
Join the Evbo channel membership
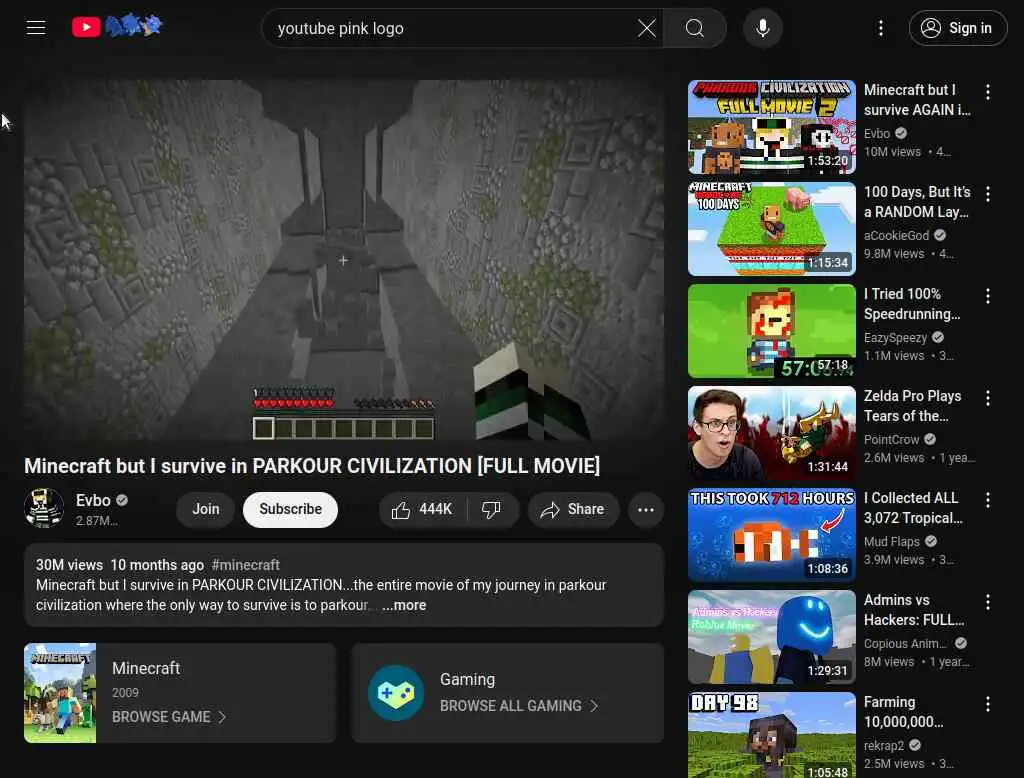tap(206, 509)
